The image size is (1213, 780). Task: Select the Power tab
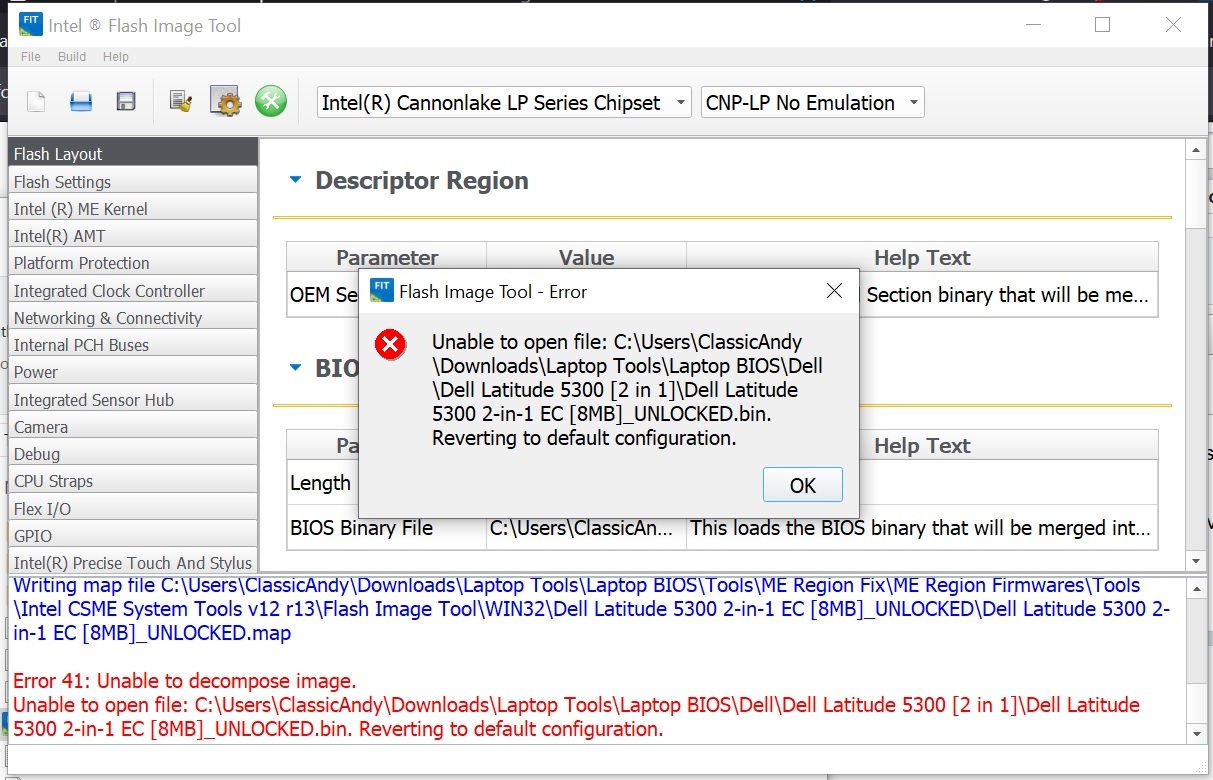(133, 372)
